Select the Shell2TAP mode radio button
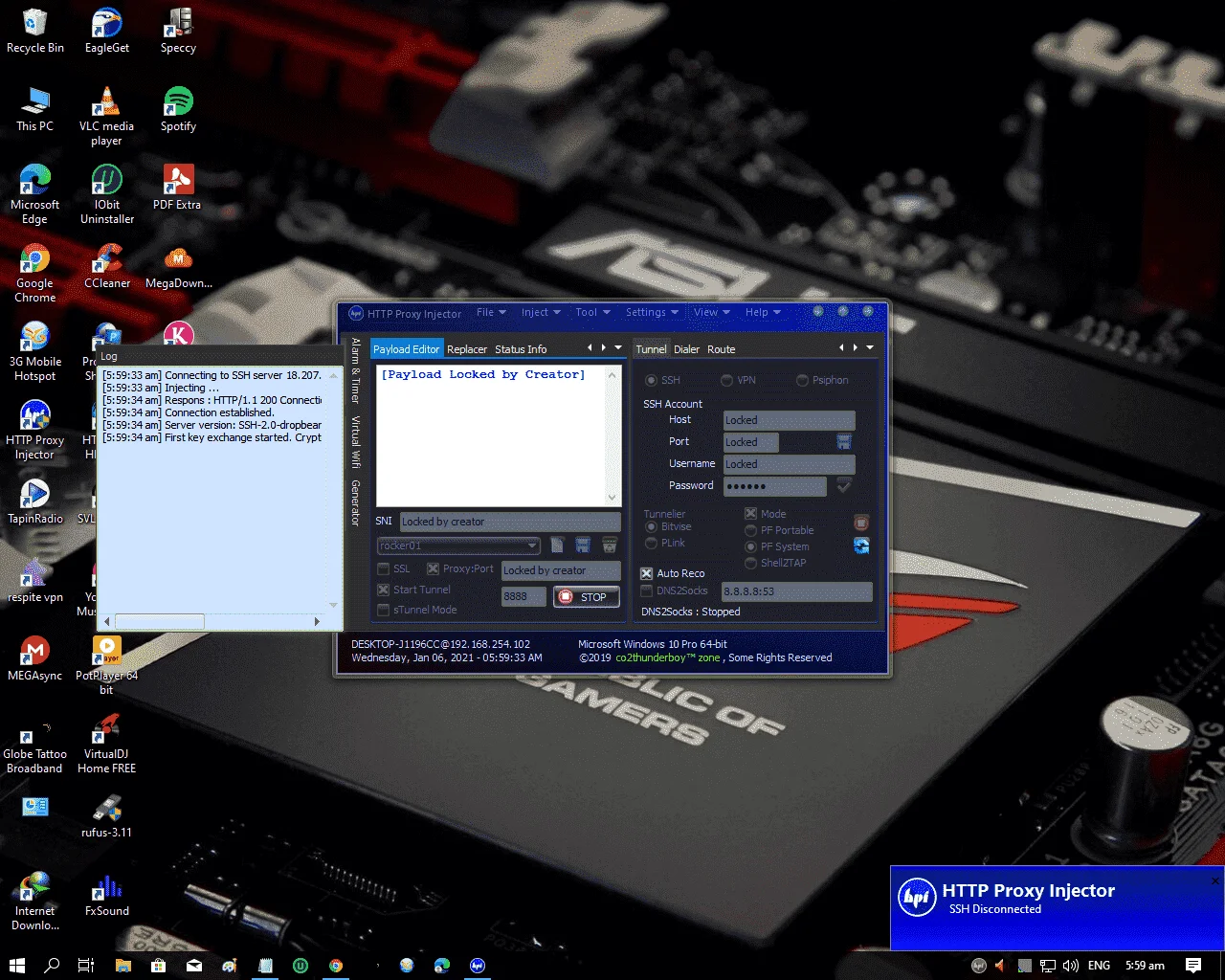The image size is (1225, 980). pos(751,563)
